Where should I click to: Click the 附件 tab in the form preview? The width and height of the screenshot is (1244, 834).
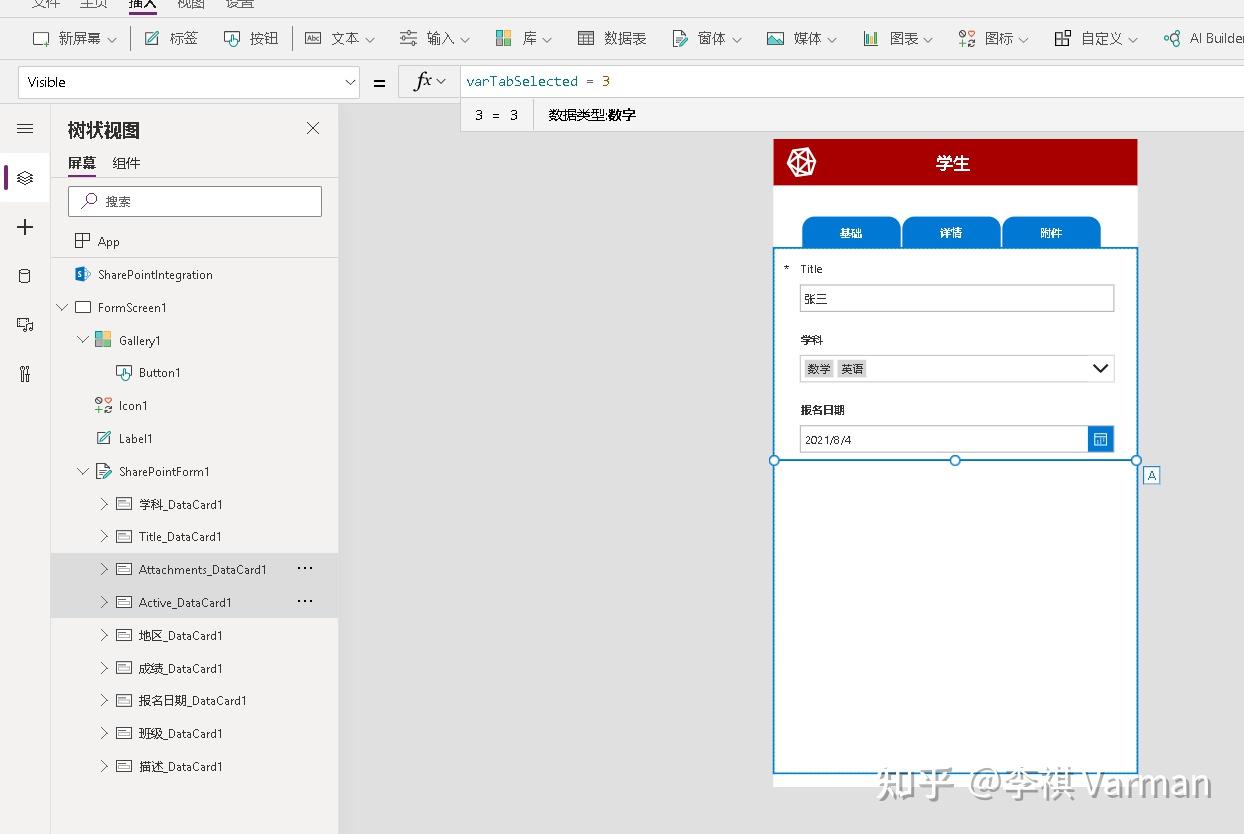[1051, 232]
